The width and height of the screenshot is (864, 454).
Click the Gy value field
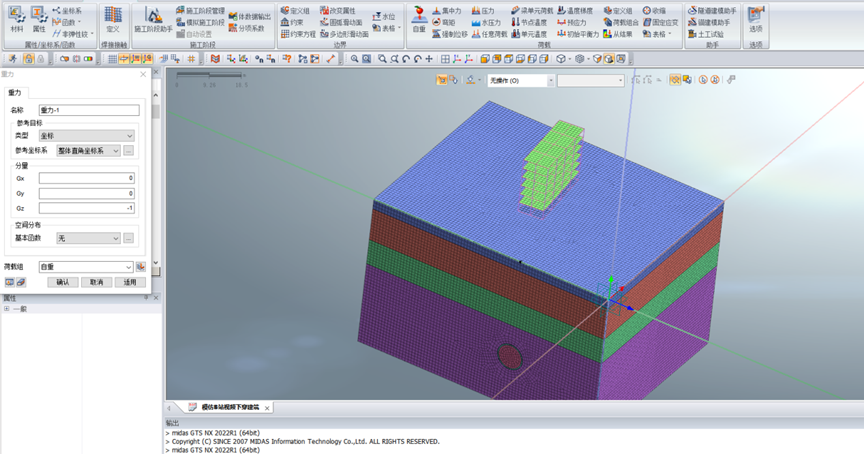click(87, 193)
